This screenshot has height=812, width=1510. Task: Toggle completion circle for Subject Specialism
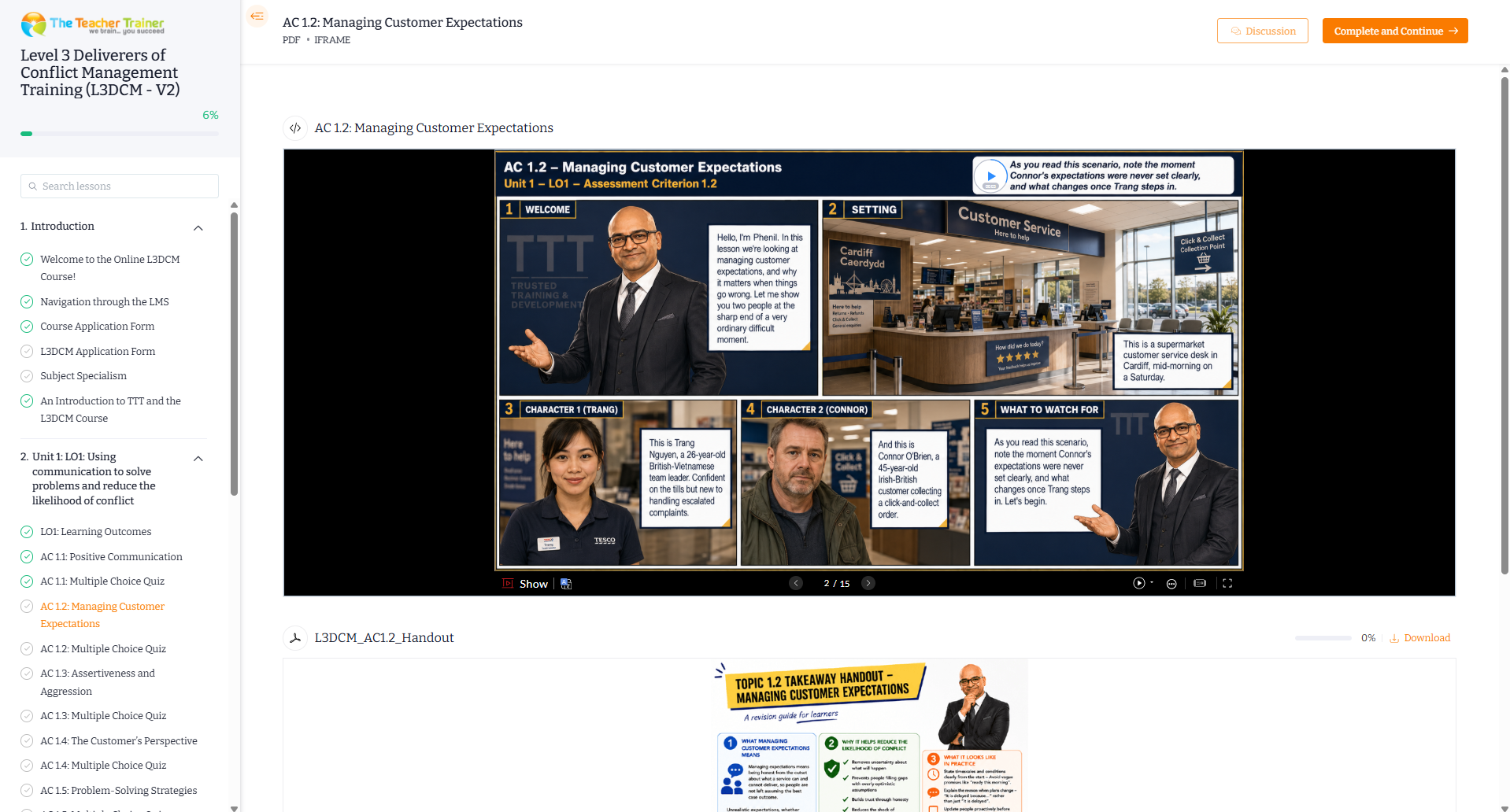click(x=27, y=376)
